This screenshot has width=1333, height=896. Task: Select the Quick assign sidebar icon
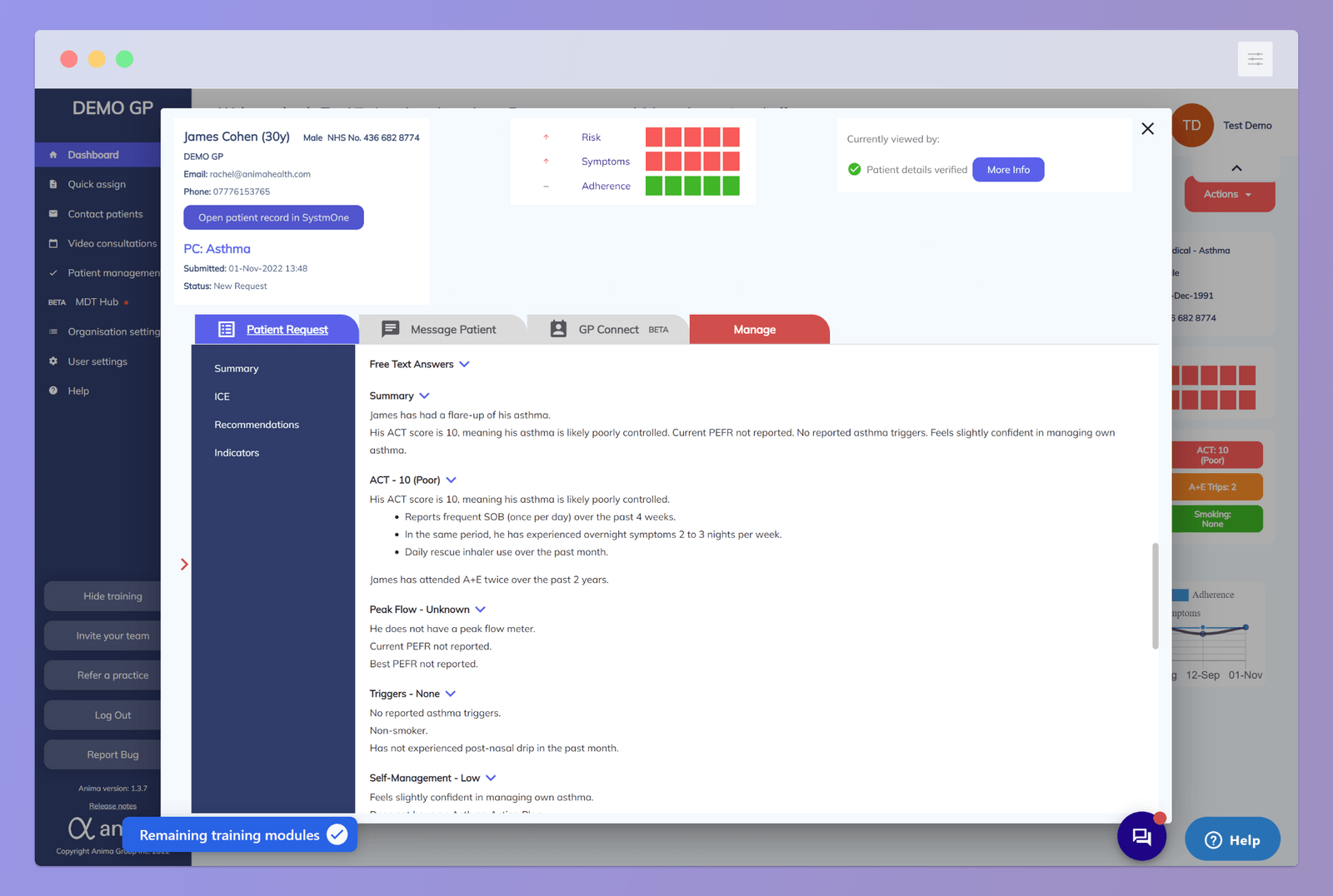pos(98,184)
